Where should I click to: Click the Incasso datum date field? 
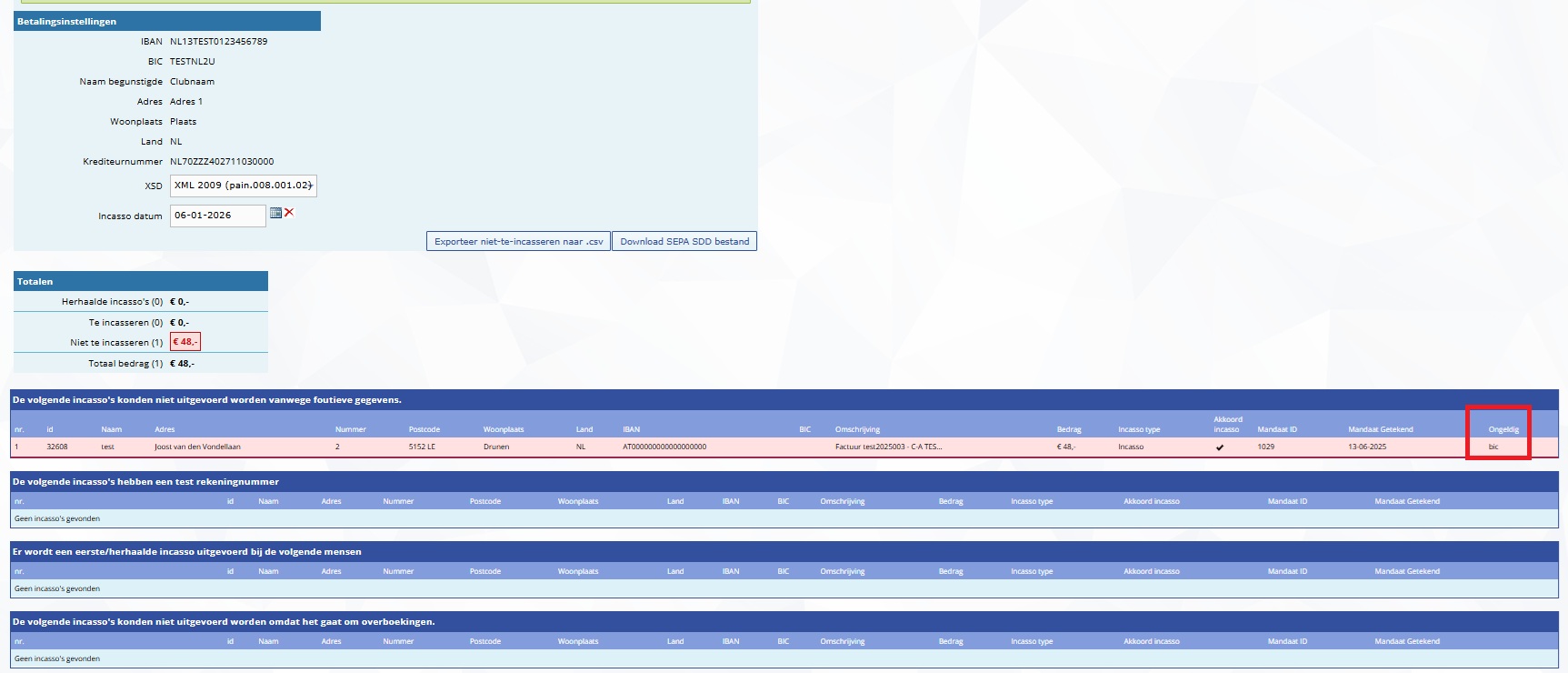coord(218,216)
